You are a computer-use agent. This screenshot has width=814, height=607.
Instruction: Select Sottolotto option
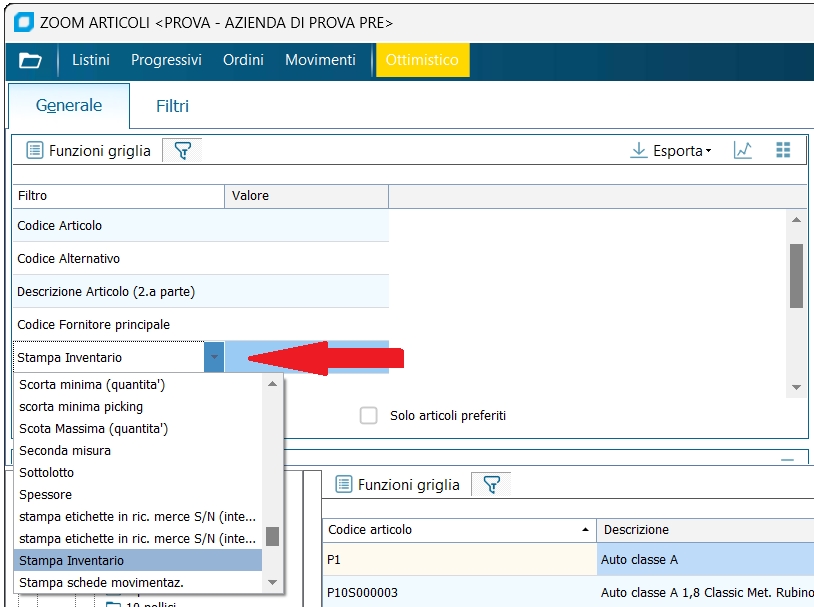coord(138,473)
